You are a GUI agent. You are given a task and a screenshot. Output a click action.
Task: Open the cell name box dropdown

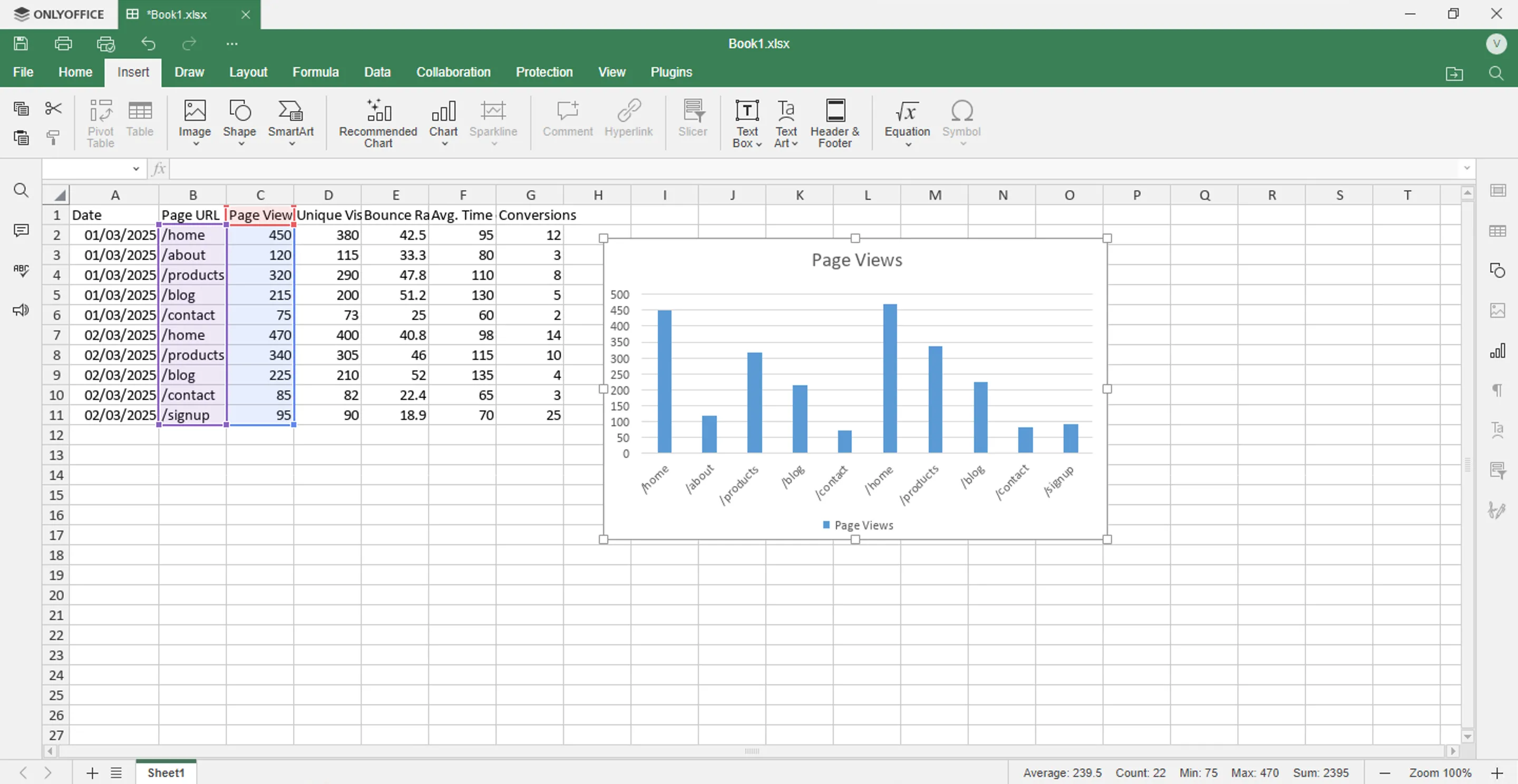pyautogui.click(x=136, y=169)
